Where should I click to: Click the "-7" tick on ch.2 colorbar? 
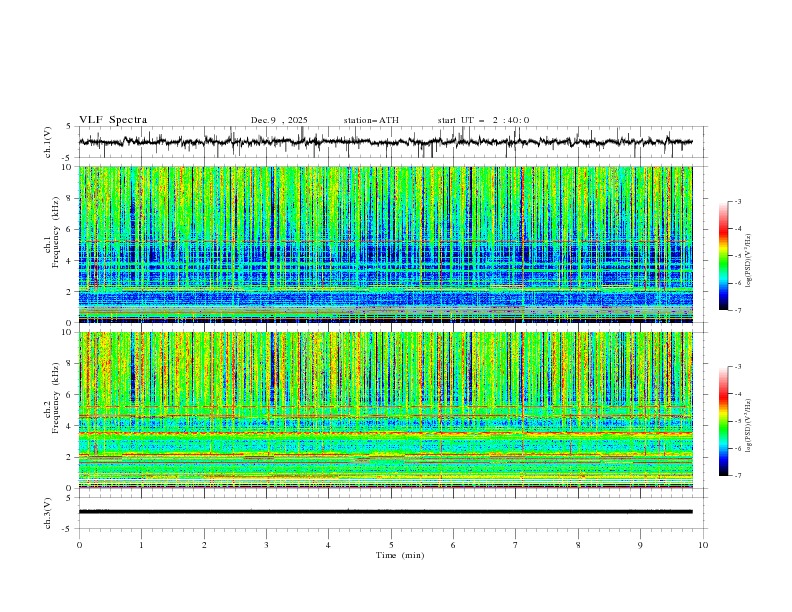(738, 475)
